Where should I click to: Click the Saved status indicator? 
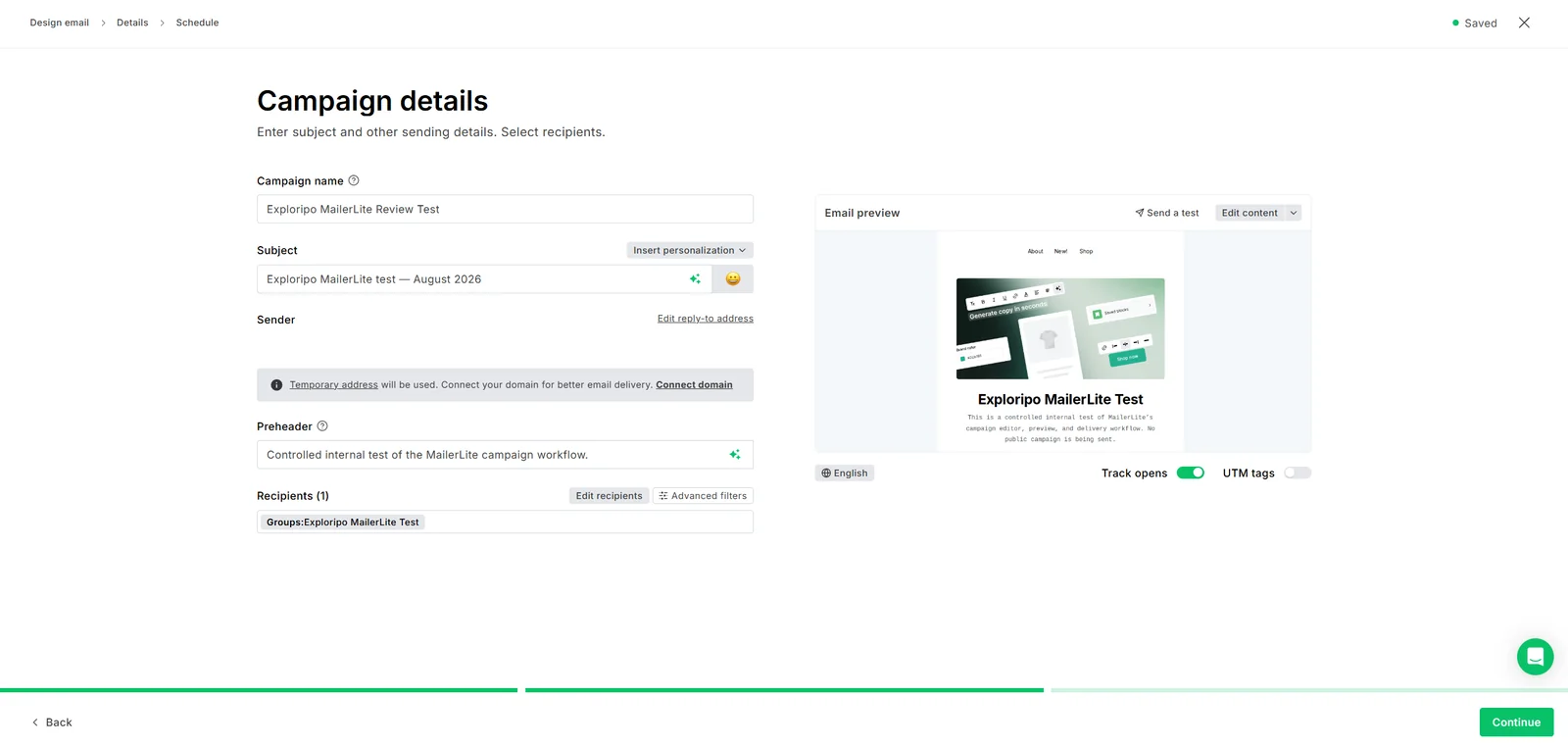tap(1474, 23)
